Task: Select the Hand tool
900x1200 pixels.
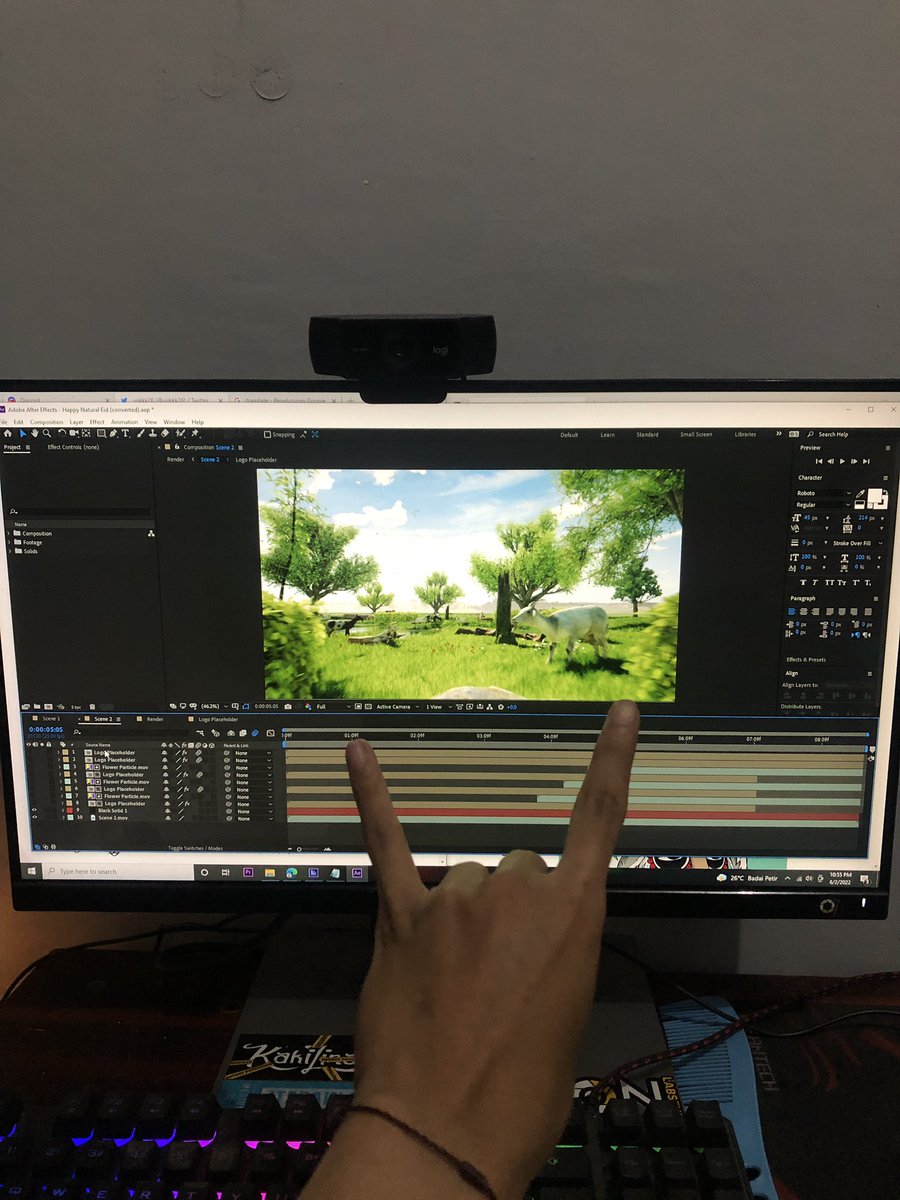Action: (x=35, y=434)
